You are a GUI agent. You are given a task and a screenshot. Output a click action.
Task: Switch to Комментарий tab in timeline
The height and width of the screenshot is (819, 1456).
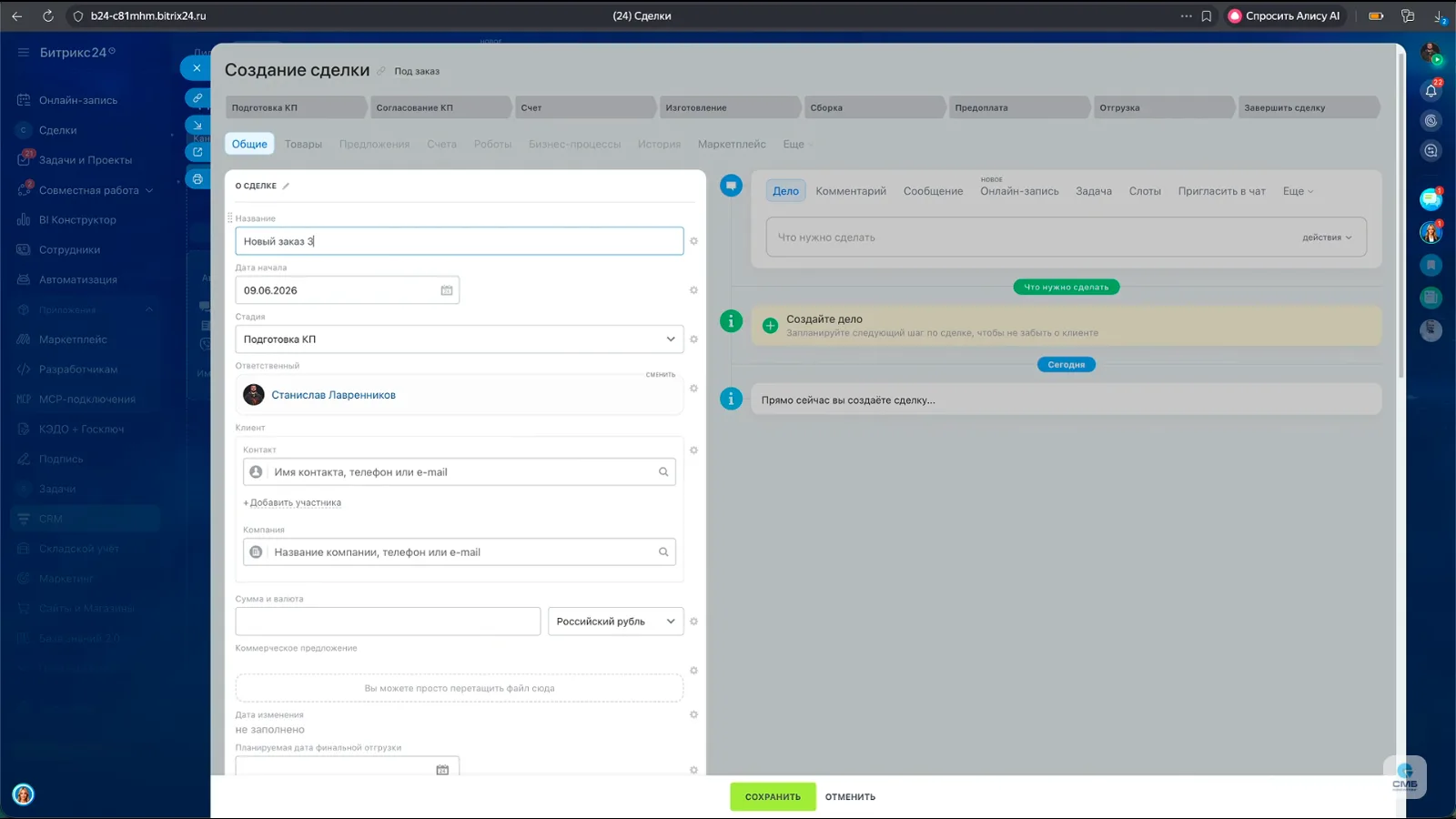point(851,191)
